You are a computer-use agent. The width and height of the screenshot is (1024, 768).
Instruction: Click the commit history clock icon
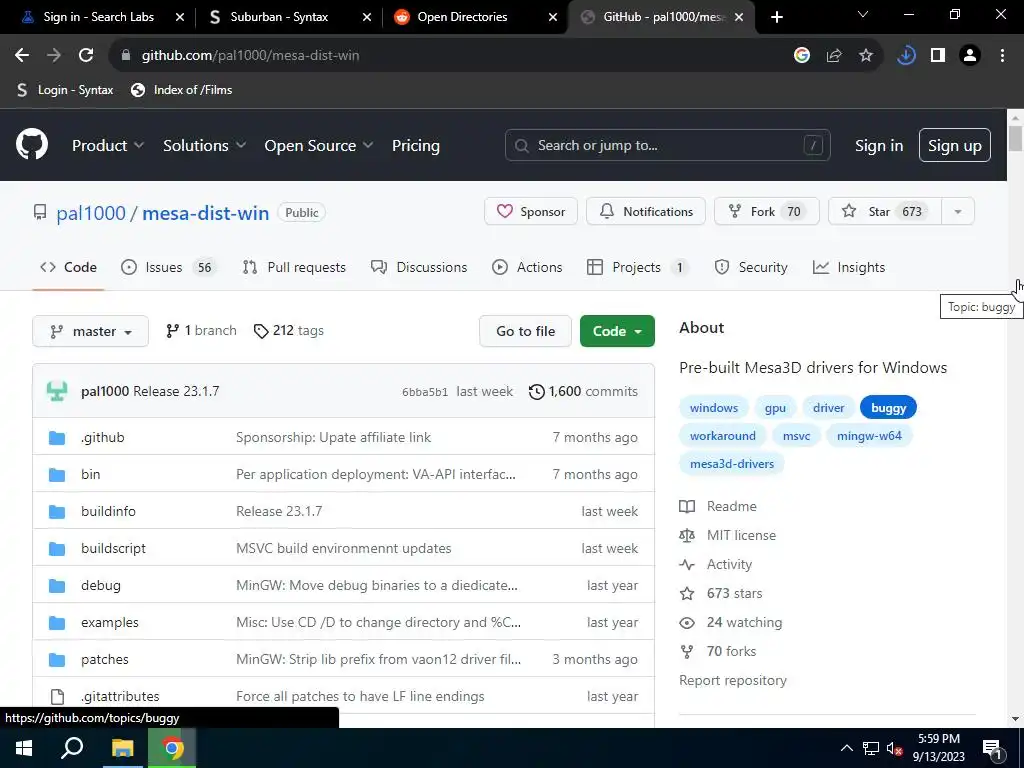[537, 392]
